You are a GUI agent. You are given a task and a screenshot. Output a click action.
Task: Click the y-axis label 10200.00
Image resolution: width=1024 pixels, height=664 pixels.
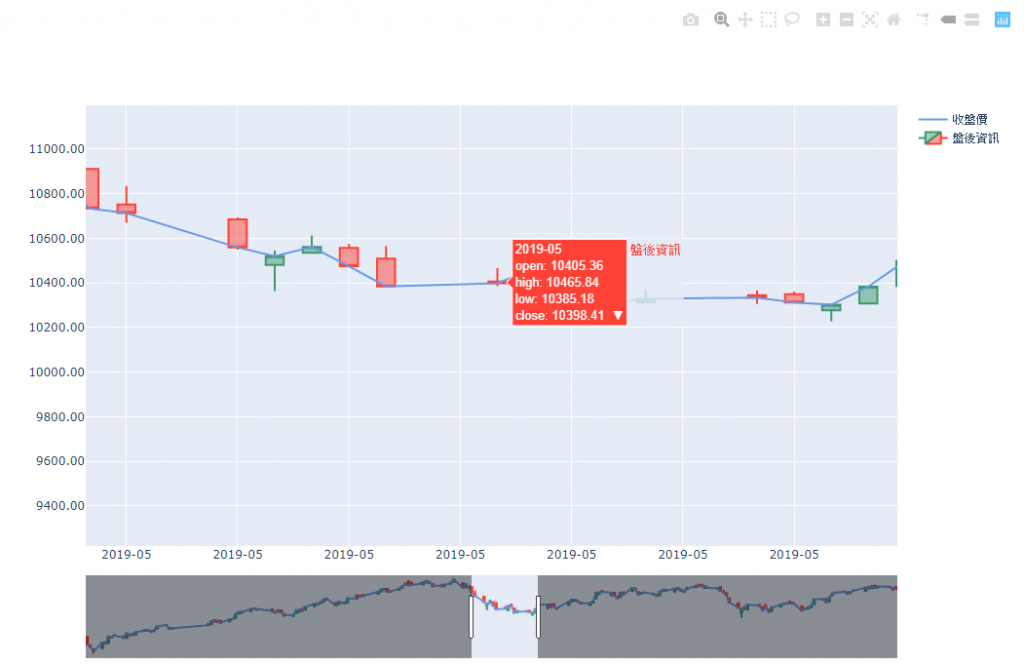[57, 327]
